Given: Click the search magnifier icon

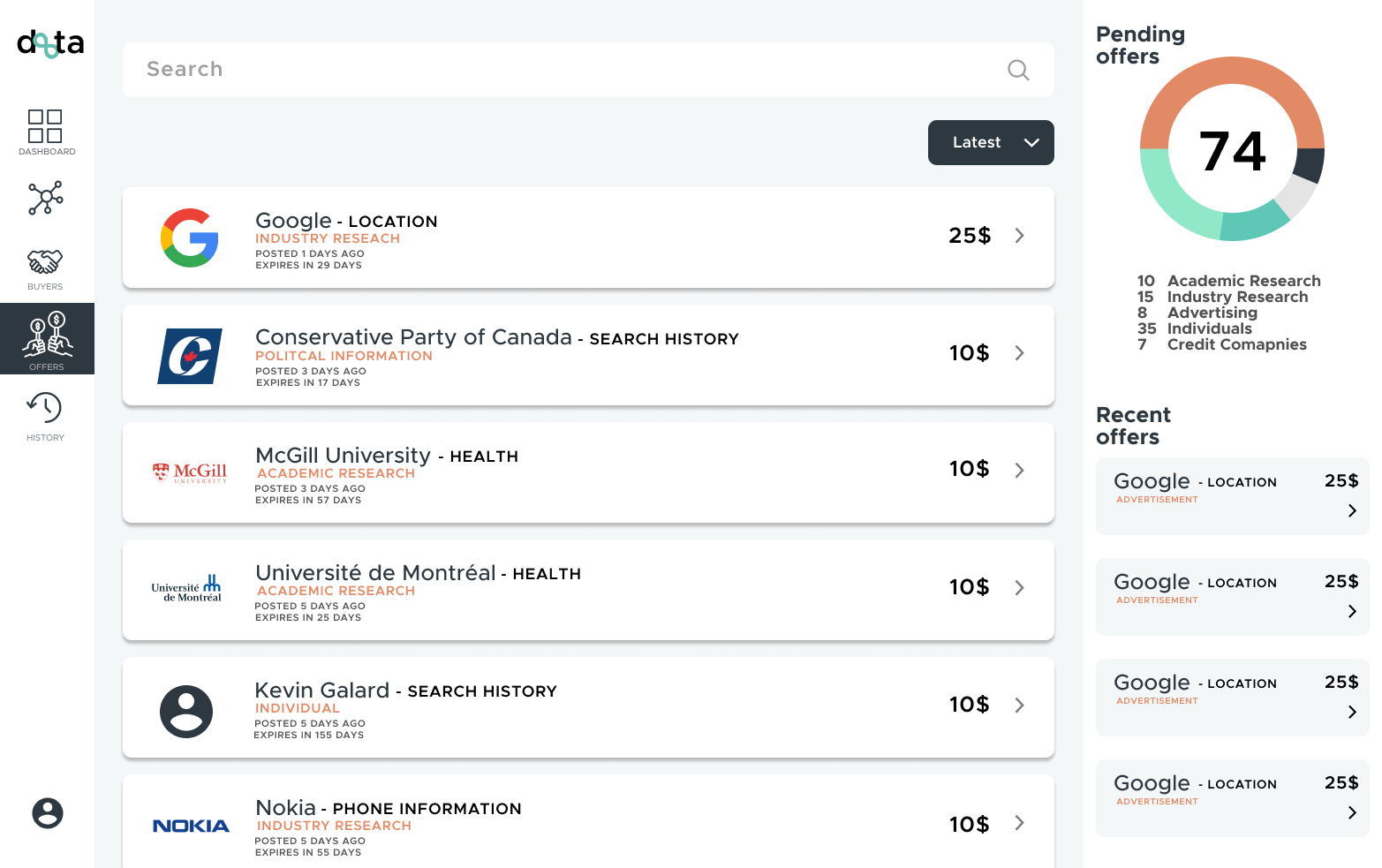Looking at the screenshot, I should pyautogui.click(x=1018, y=70).
